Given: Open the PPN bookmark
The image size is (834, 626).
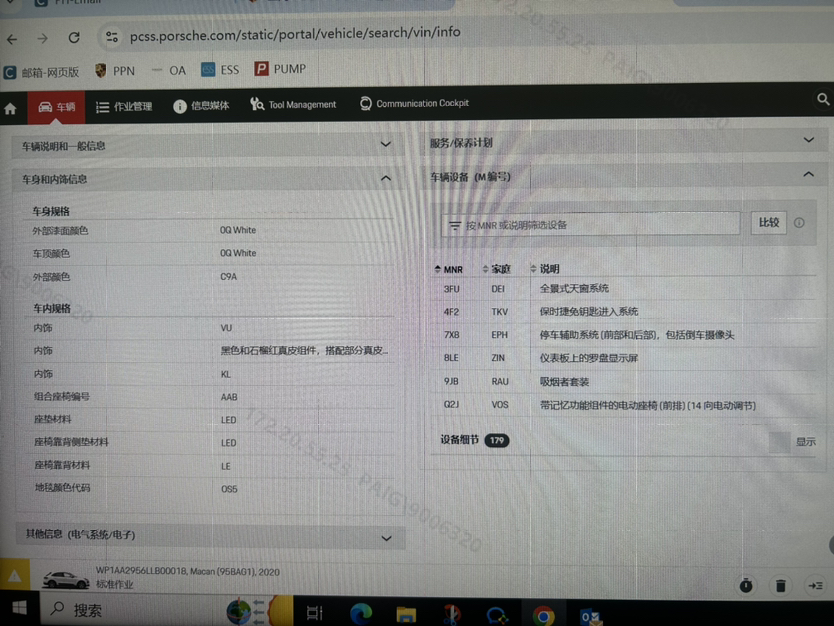Looking at the screenshot, I should tap(115, 71).
